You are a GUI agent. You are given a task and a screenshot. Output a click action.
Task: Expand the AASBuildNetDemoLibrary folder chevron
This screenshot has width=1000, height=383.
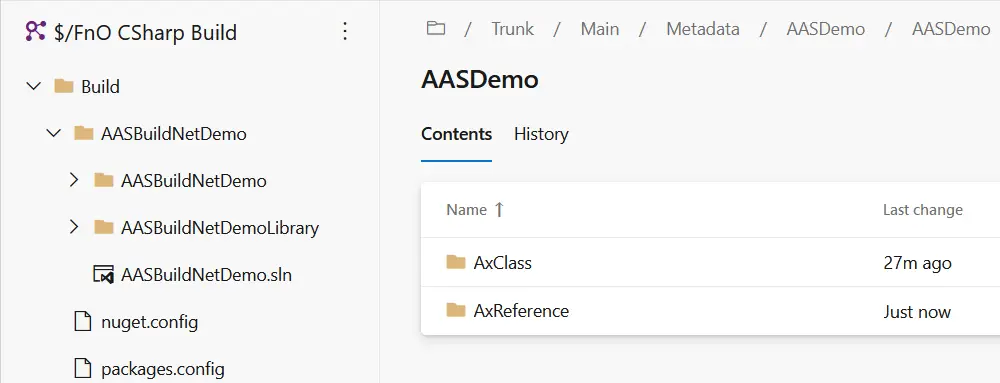pos(74,227)
